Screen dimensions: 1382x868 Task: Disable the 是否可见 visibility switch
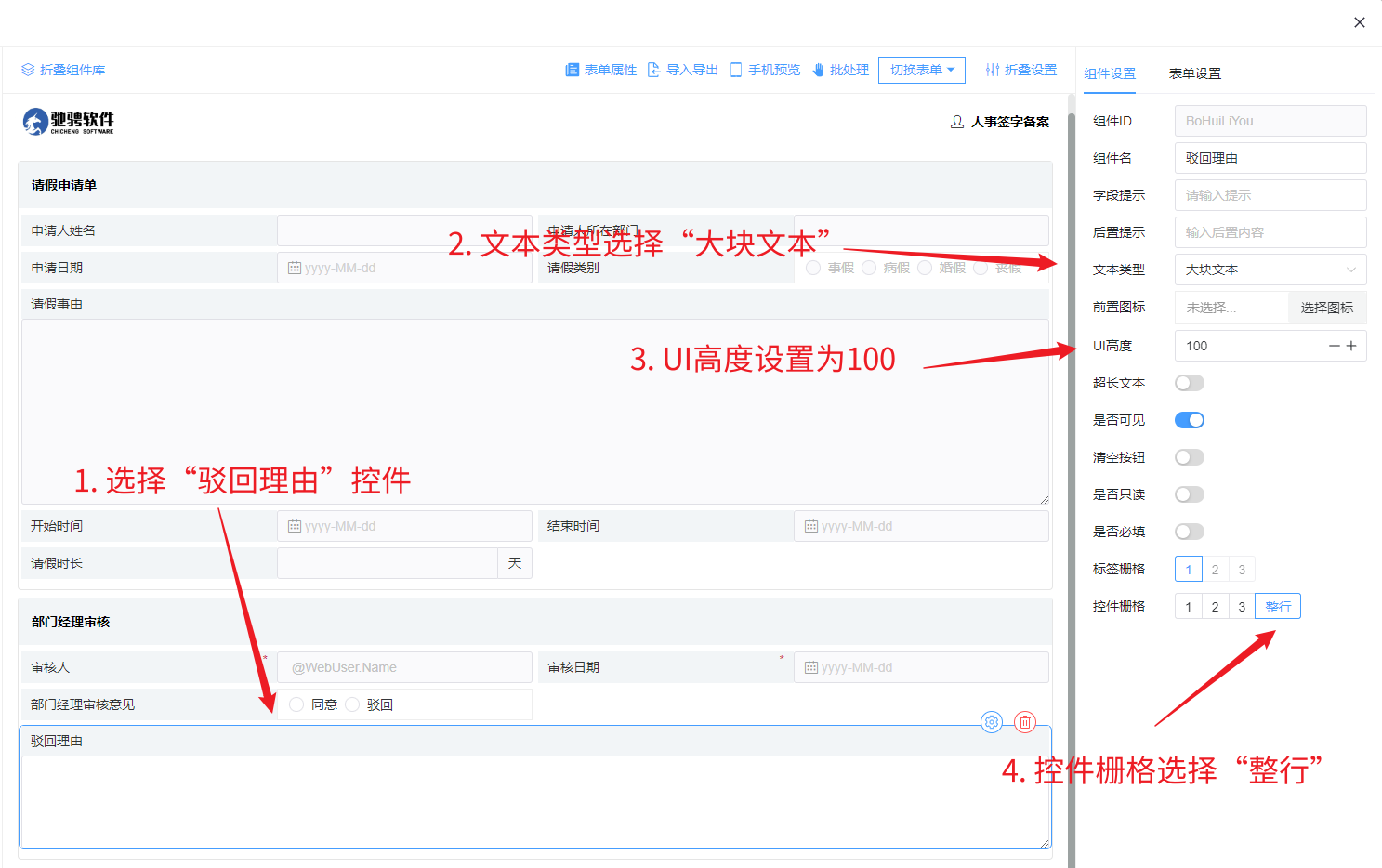point(1189,420)
